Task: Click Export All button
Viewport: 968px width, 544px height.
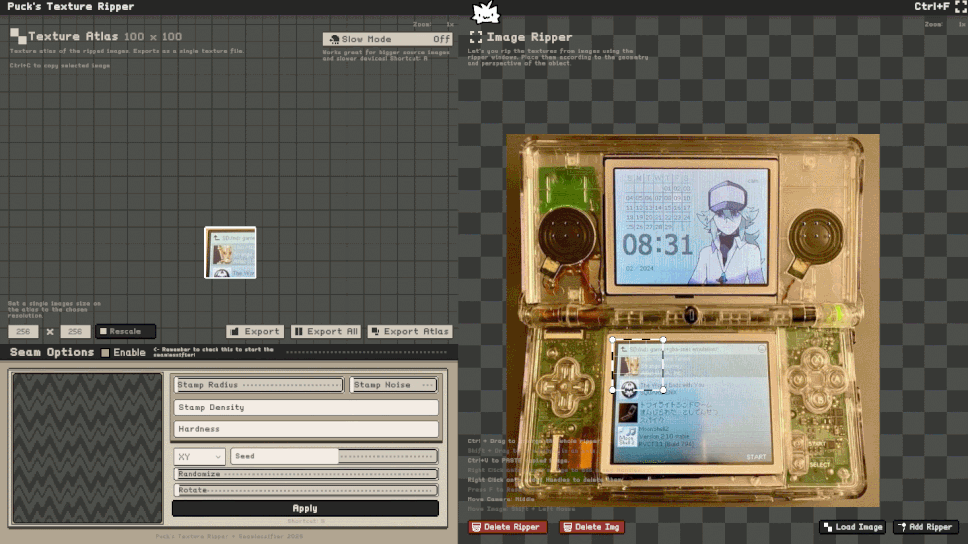Action: 326,332
